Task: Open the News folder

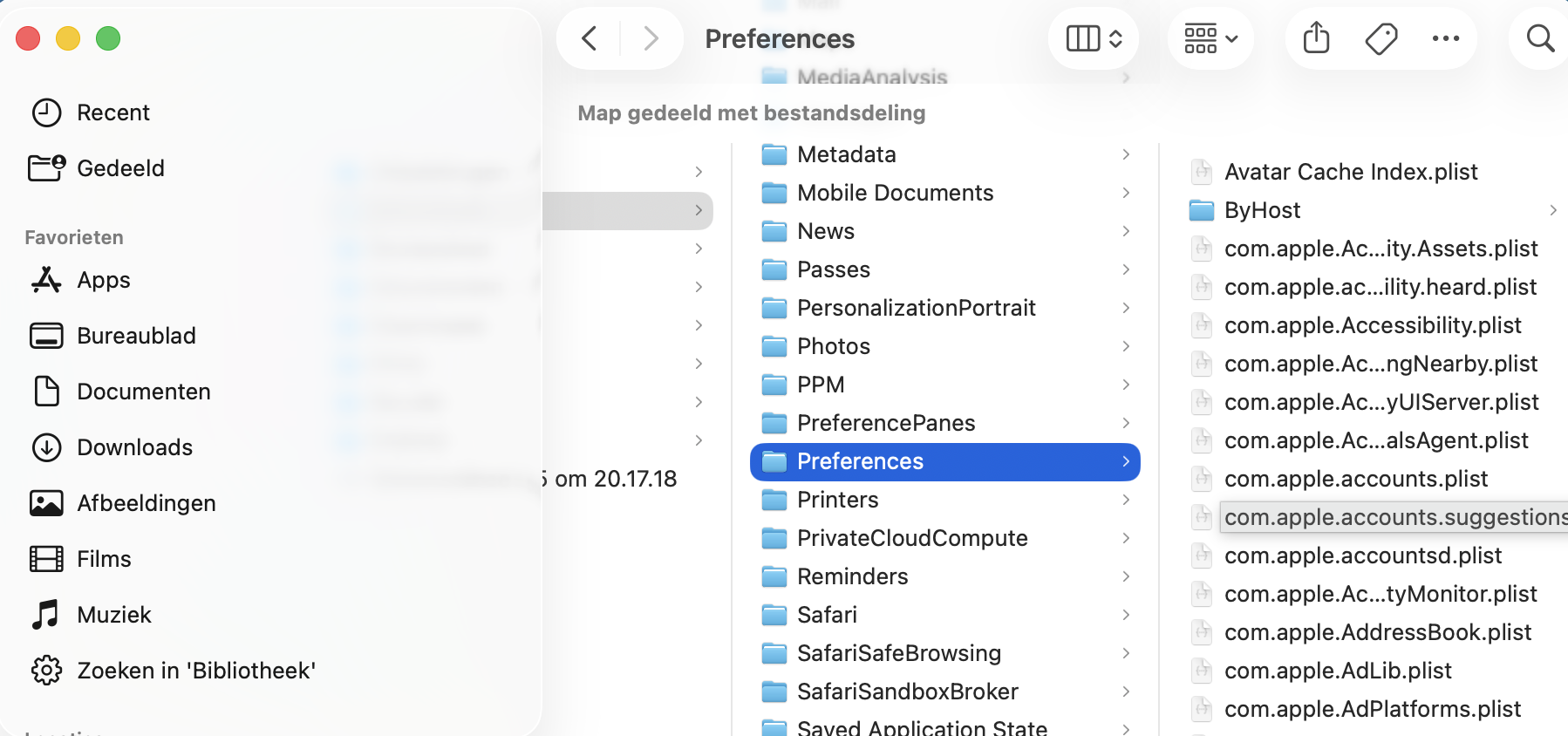Action: pos(825,230)
